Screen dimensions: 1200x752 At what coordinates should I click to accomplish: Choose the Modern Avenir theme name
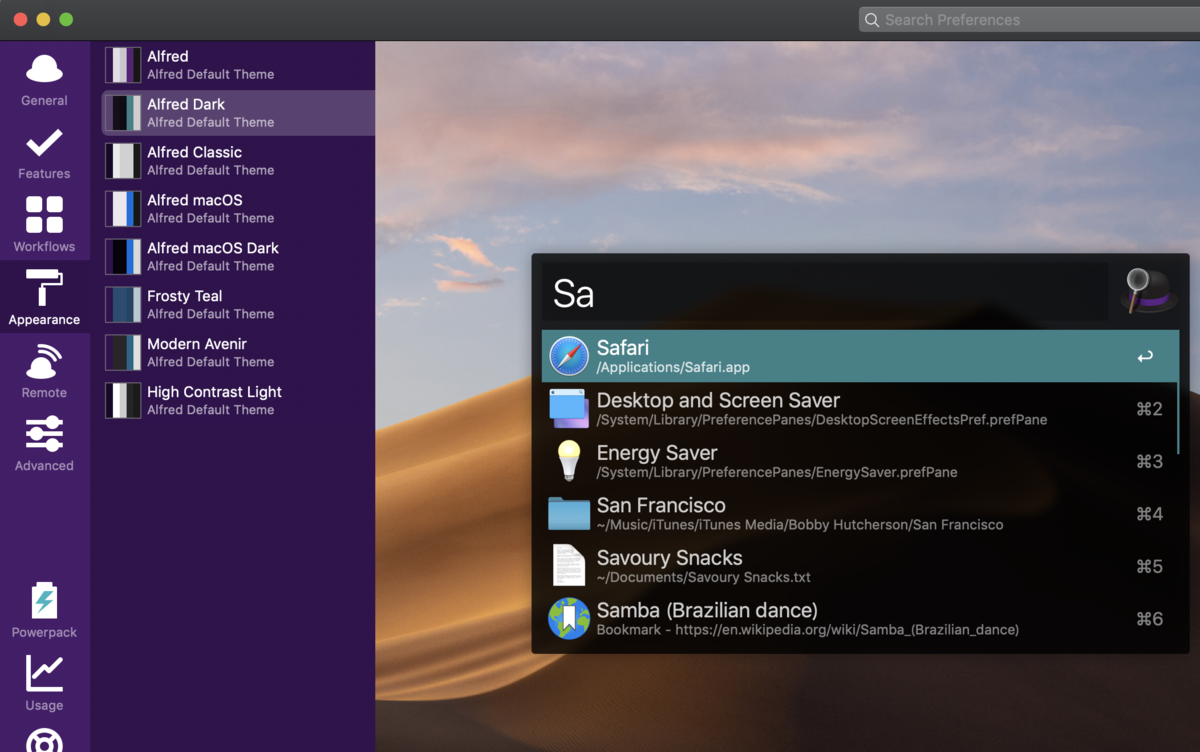pos(197,345)
